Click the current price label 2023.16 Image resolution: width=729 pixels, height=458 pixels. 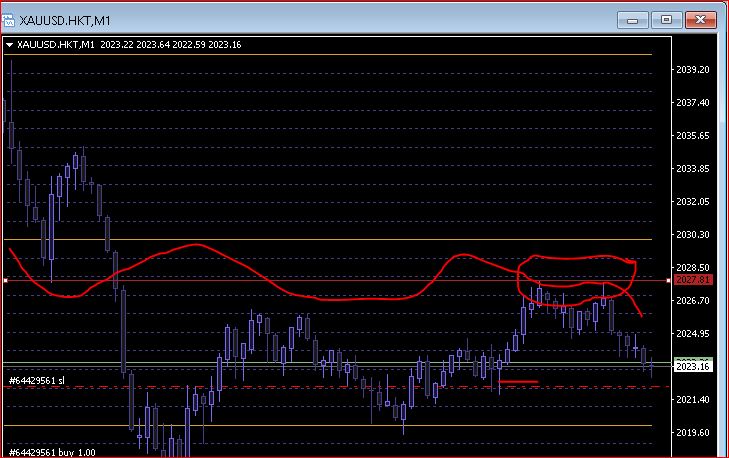pos(693,366)
